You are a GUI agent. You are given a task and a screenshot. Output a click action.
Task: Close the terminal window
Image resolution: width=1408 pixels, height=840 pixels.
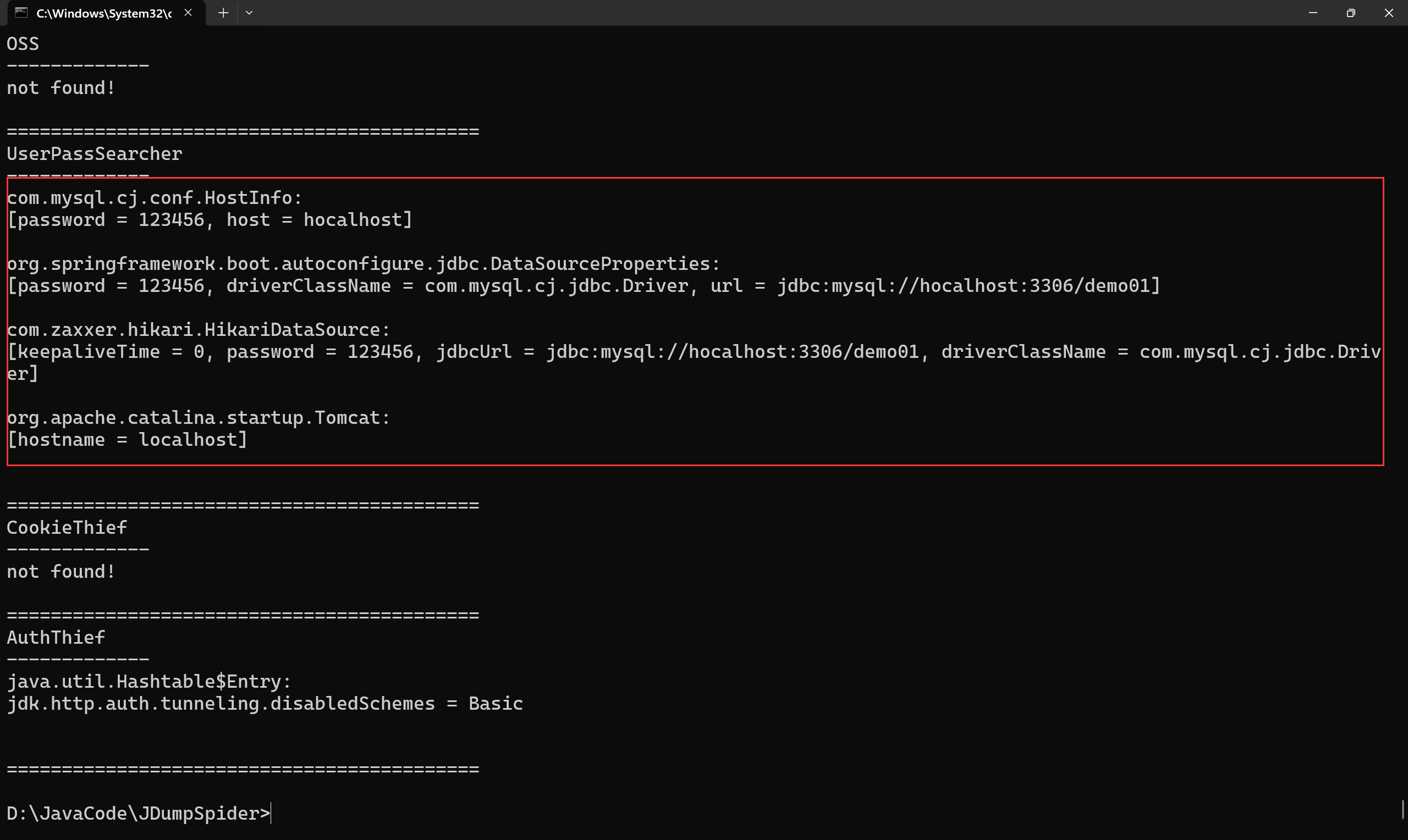coord(1389,13)
